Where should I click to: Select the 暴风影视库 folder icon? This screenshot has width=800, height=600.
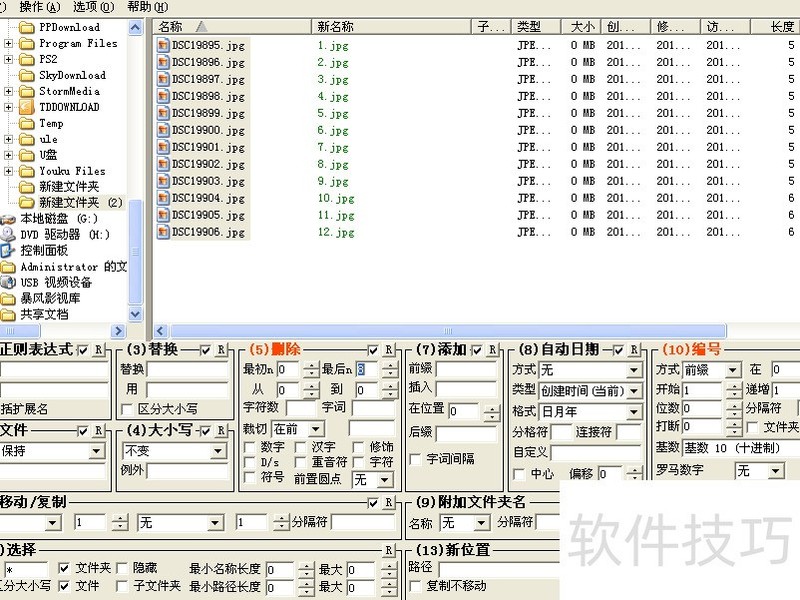9,298
